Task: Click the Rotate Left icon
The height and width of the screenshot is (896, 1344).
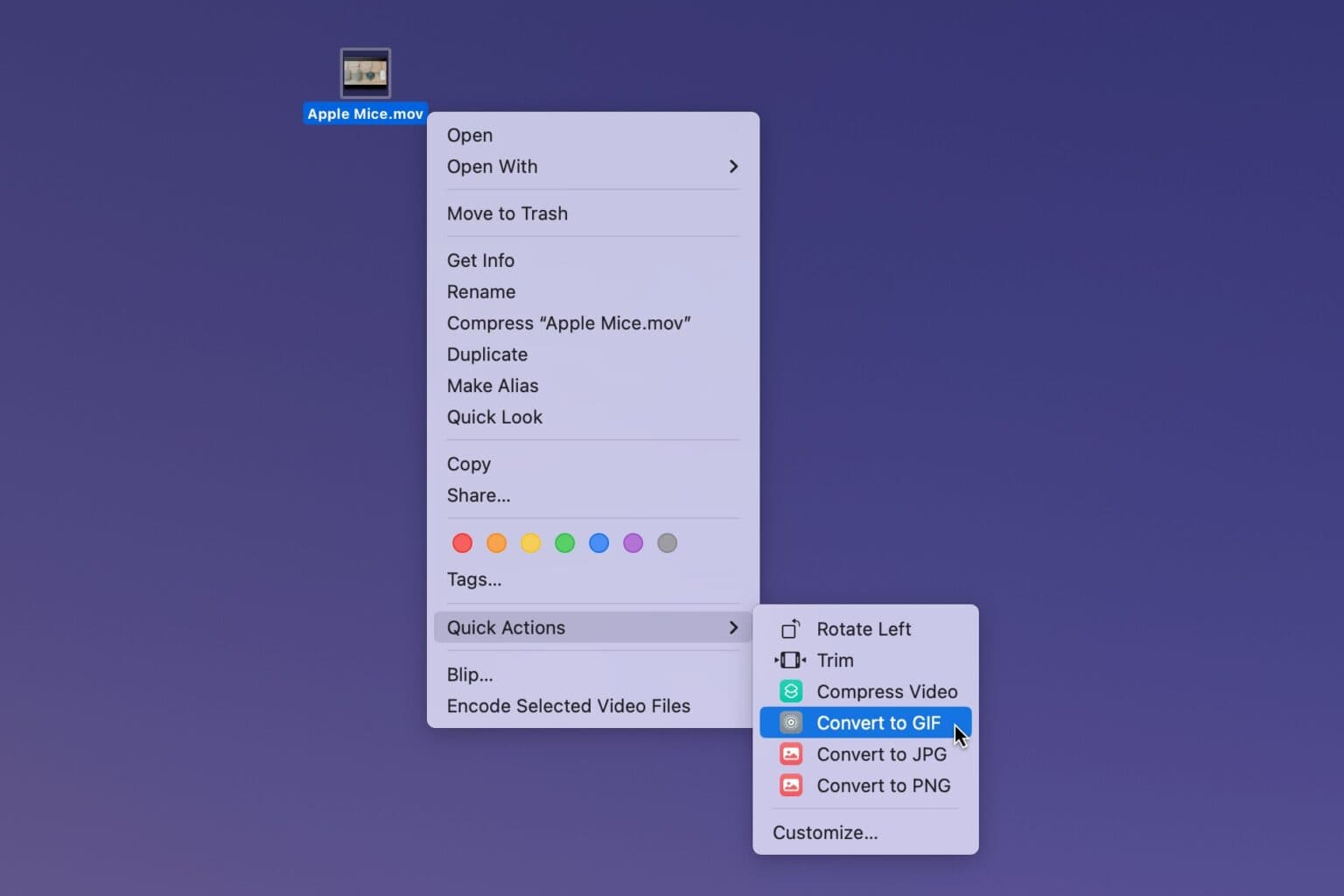Action: [x=790, y=628]
